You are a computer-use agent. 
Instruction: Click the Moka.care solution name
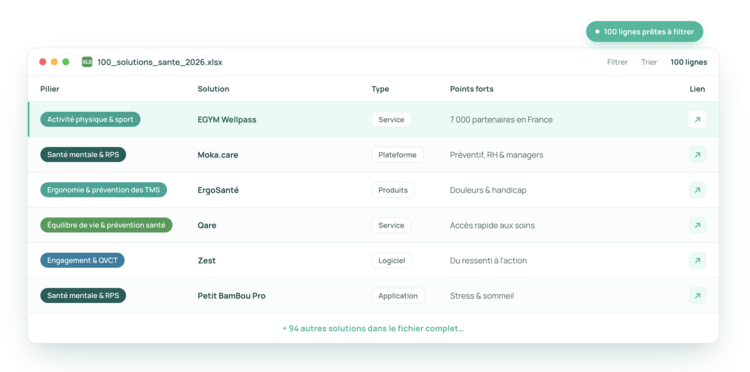click(218, 155)
